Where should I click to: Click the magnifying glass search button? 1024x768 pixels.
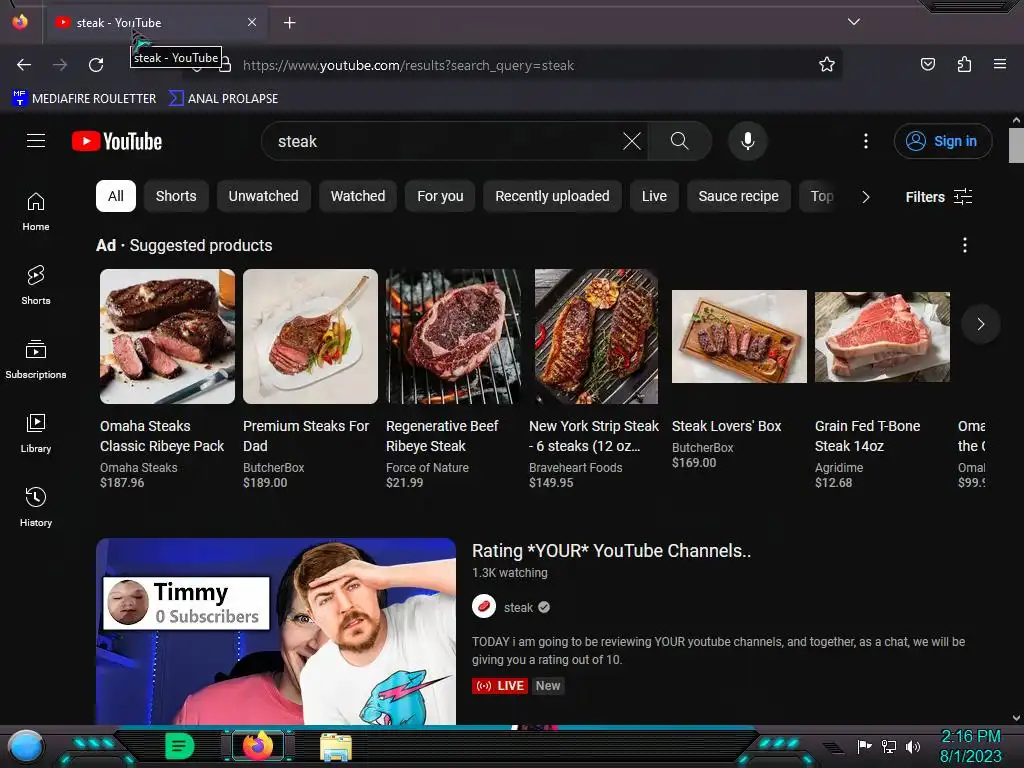pos(679,141)
